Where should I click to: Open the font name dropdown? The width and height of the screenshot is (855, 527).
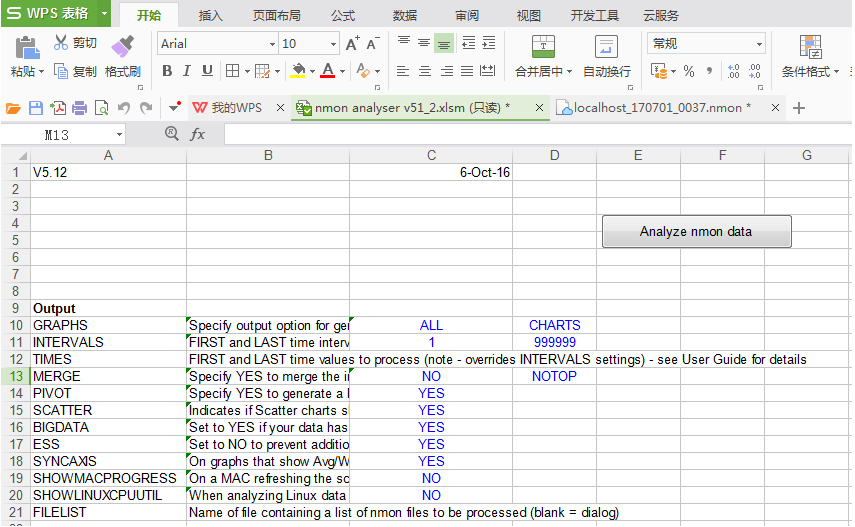tap(272, 44)
